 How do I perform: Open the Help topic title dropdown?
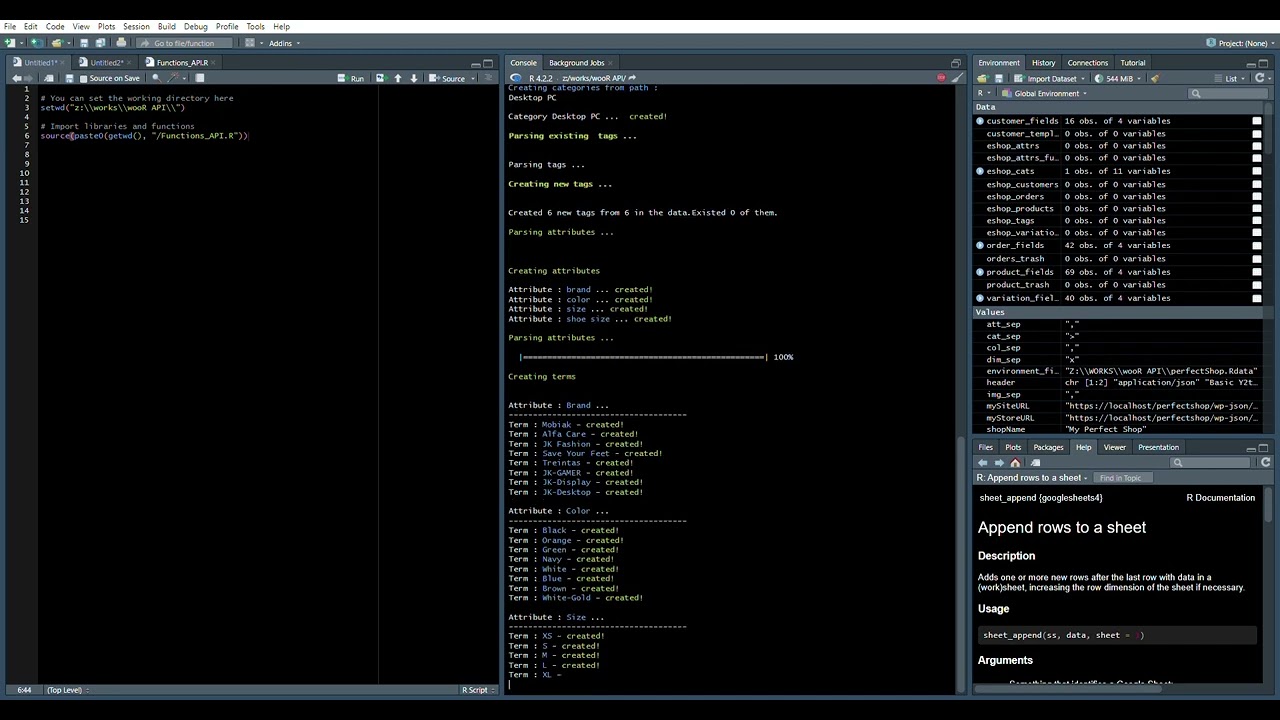point(1033,478)
